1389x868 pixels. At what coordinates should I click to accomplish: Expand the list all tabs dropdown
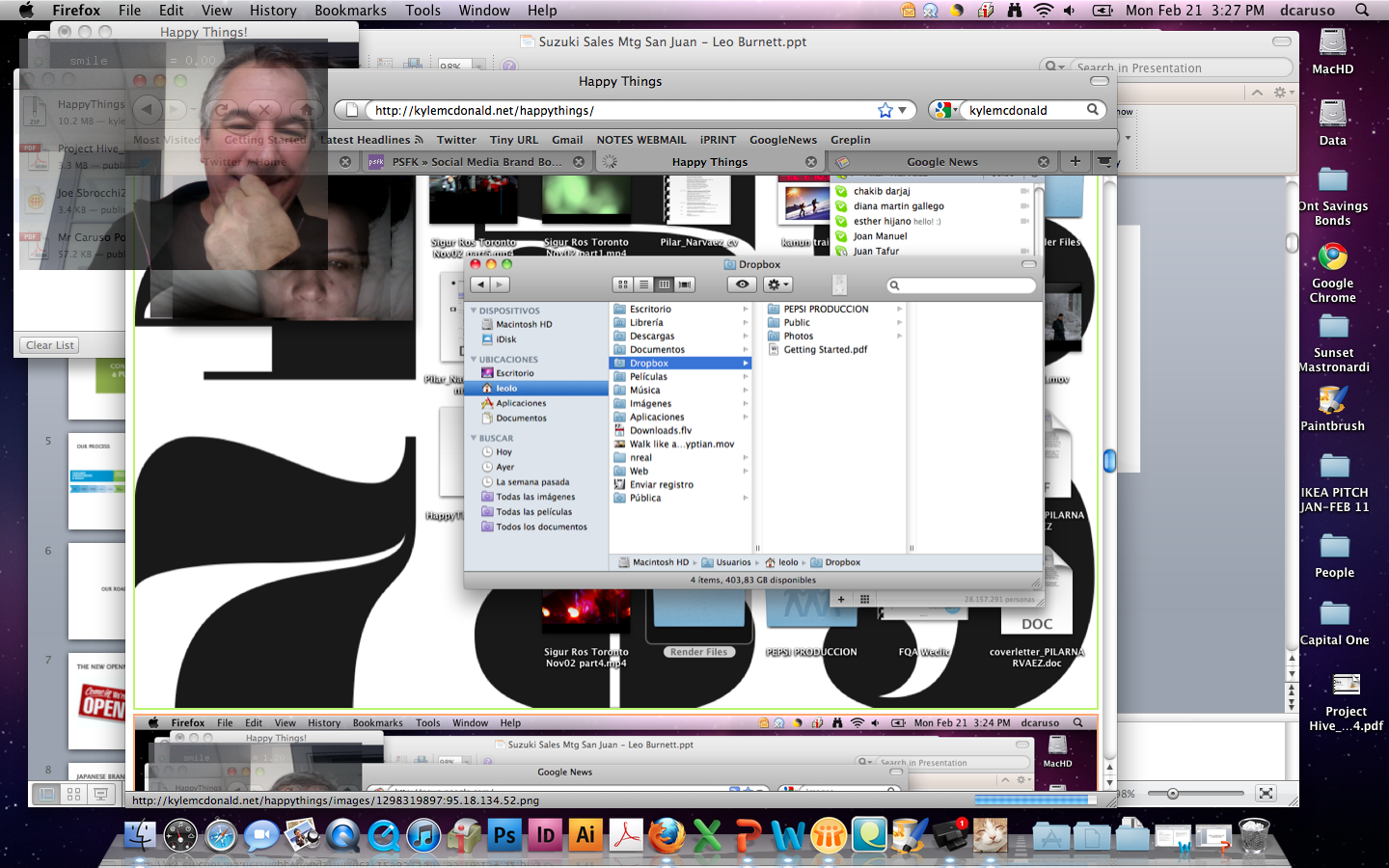[x=1104, y=161]
